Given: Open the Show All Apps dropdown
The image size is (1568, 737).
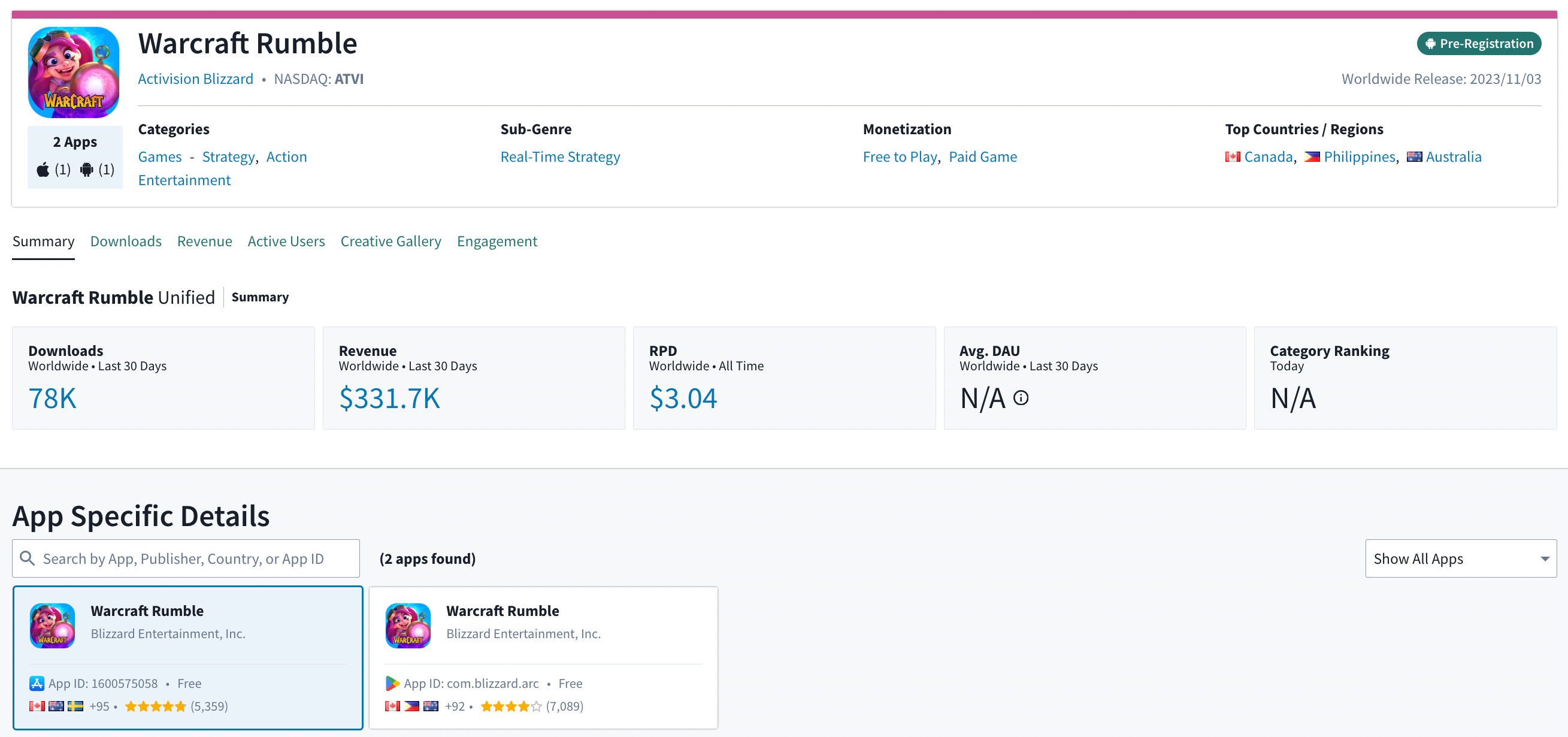Looking at the screenshot, I should pyautogui.click(x=1460, y=558).
